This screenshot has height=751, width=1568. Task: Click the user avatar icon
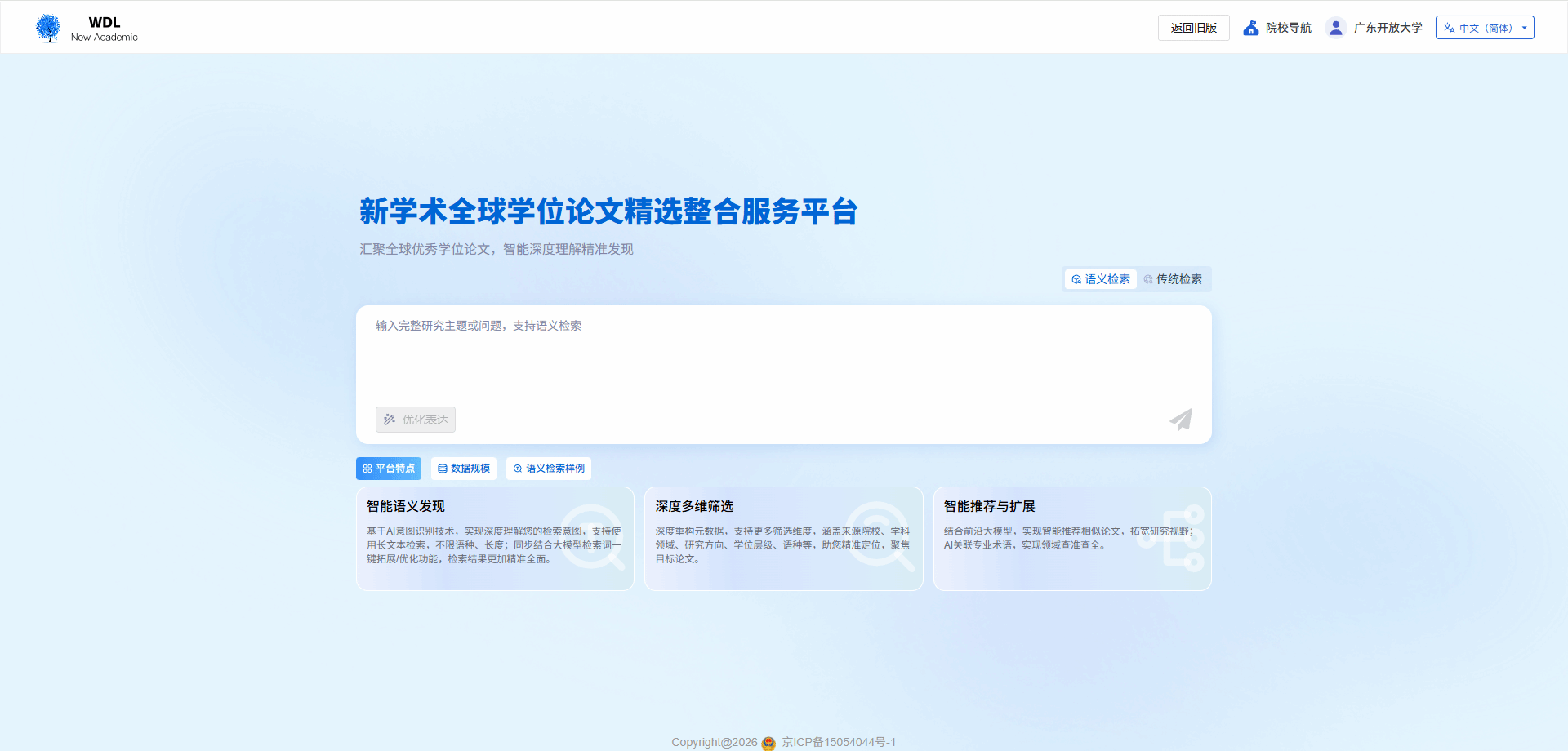[x=1335, y=28]
